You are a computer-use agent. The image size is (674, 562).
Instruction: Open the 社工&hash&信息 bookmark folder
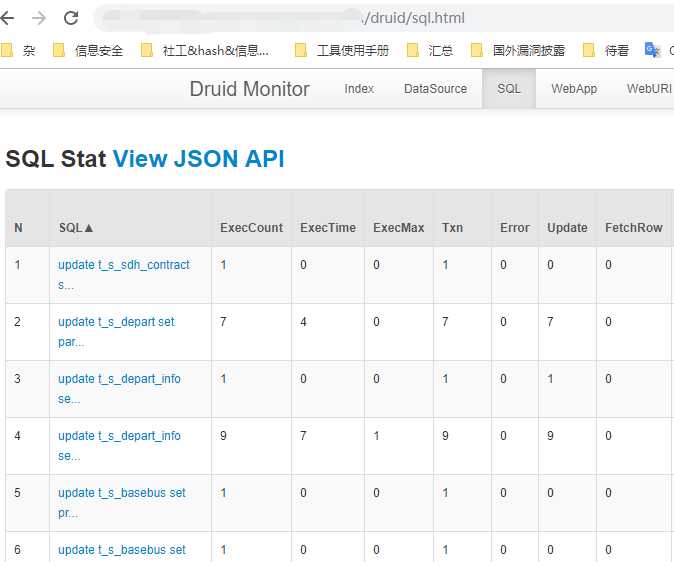[x=205, y=51]
